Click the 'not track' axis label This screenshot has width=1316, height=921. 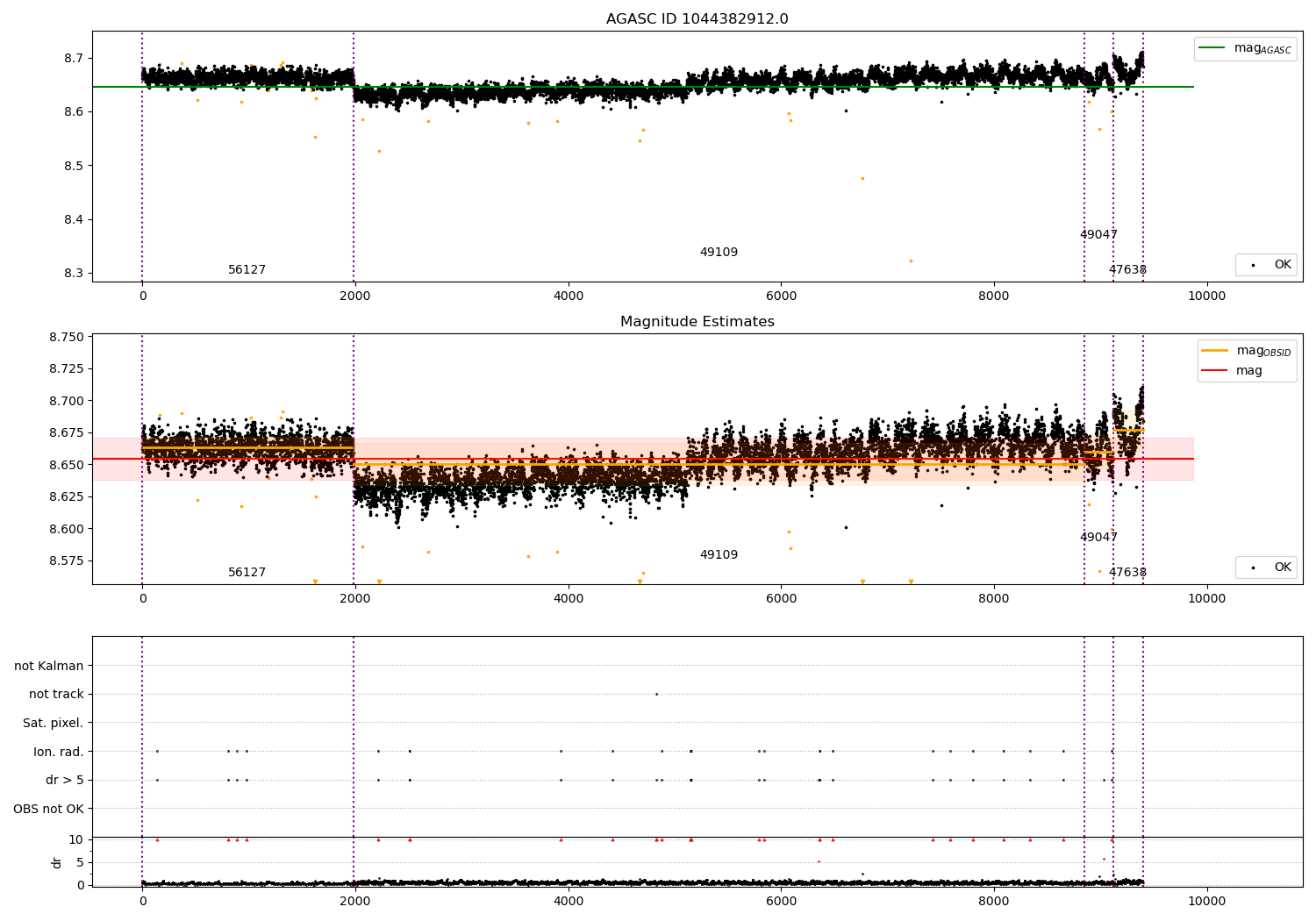[x=56, y=694]
